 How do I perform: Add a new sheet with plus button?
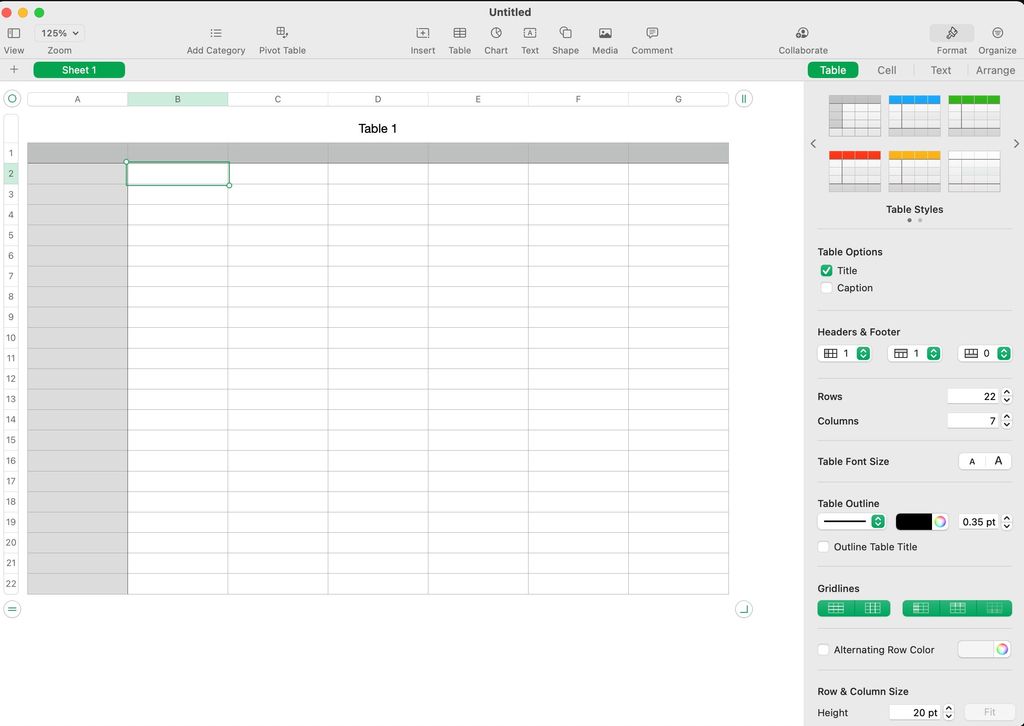click(14, 70)
